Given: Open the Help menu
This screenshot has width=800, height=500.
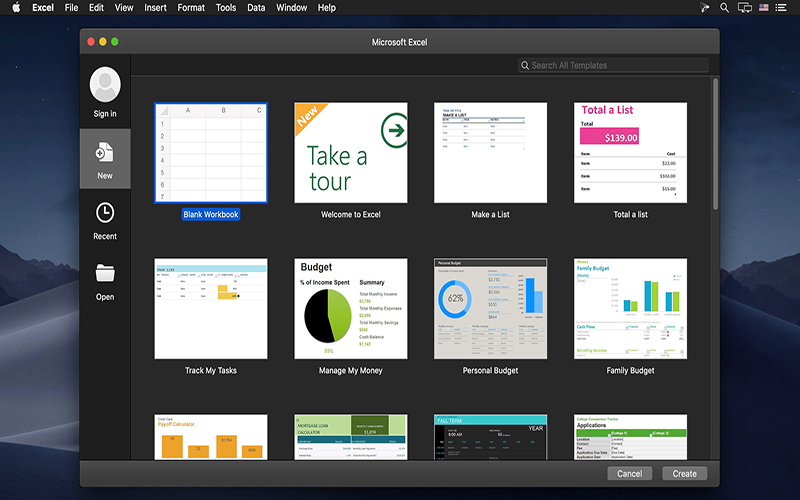Looking at the screenshot, I should [327, 7].
